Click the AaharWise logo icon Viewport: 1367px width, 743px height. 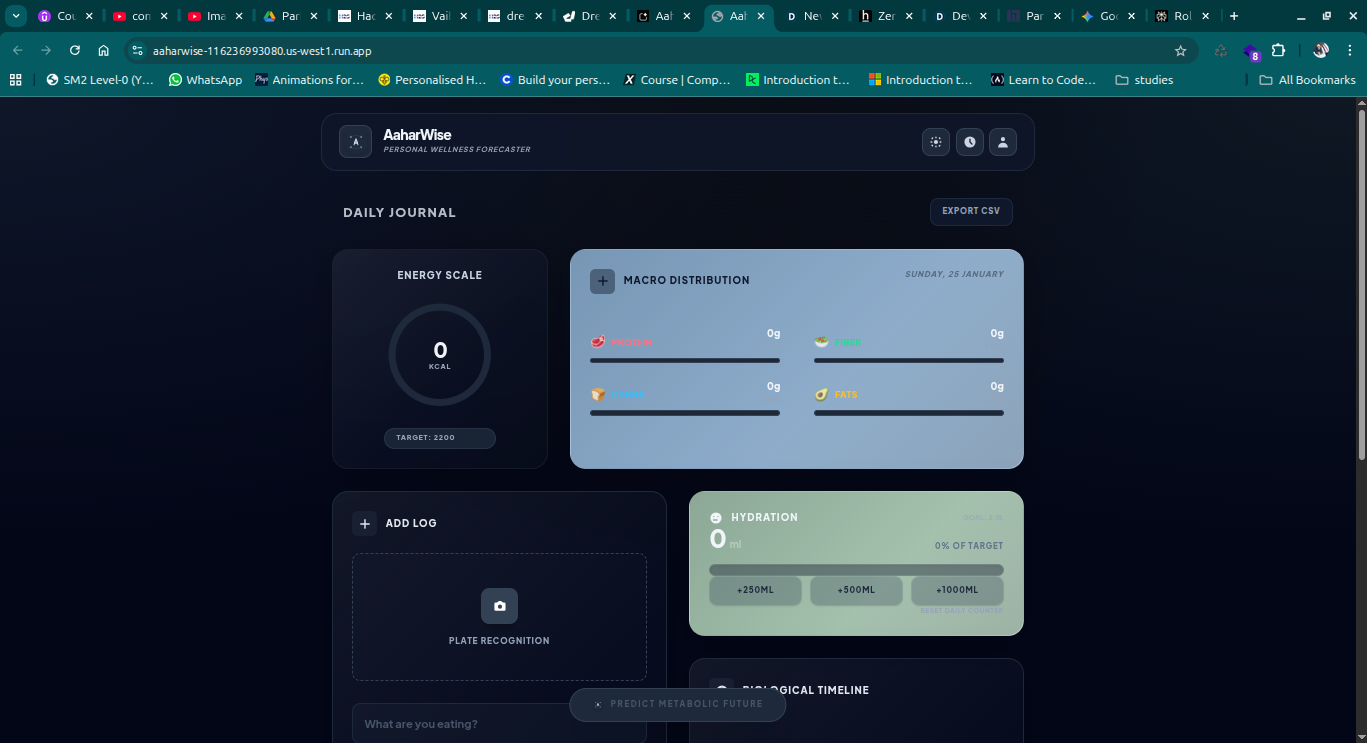coord(355,142)
